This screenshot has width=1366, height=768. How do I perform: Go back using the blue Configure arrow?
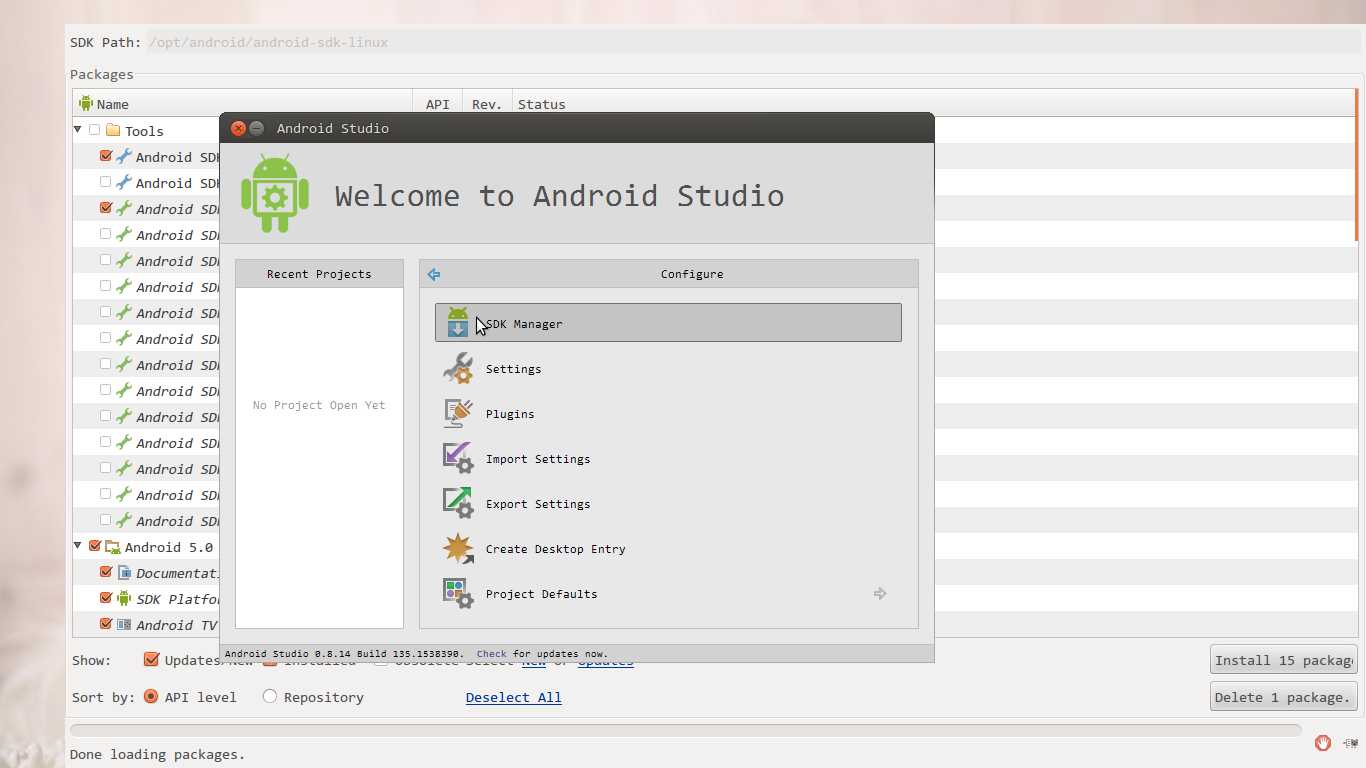tap(434, 274)
